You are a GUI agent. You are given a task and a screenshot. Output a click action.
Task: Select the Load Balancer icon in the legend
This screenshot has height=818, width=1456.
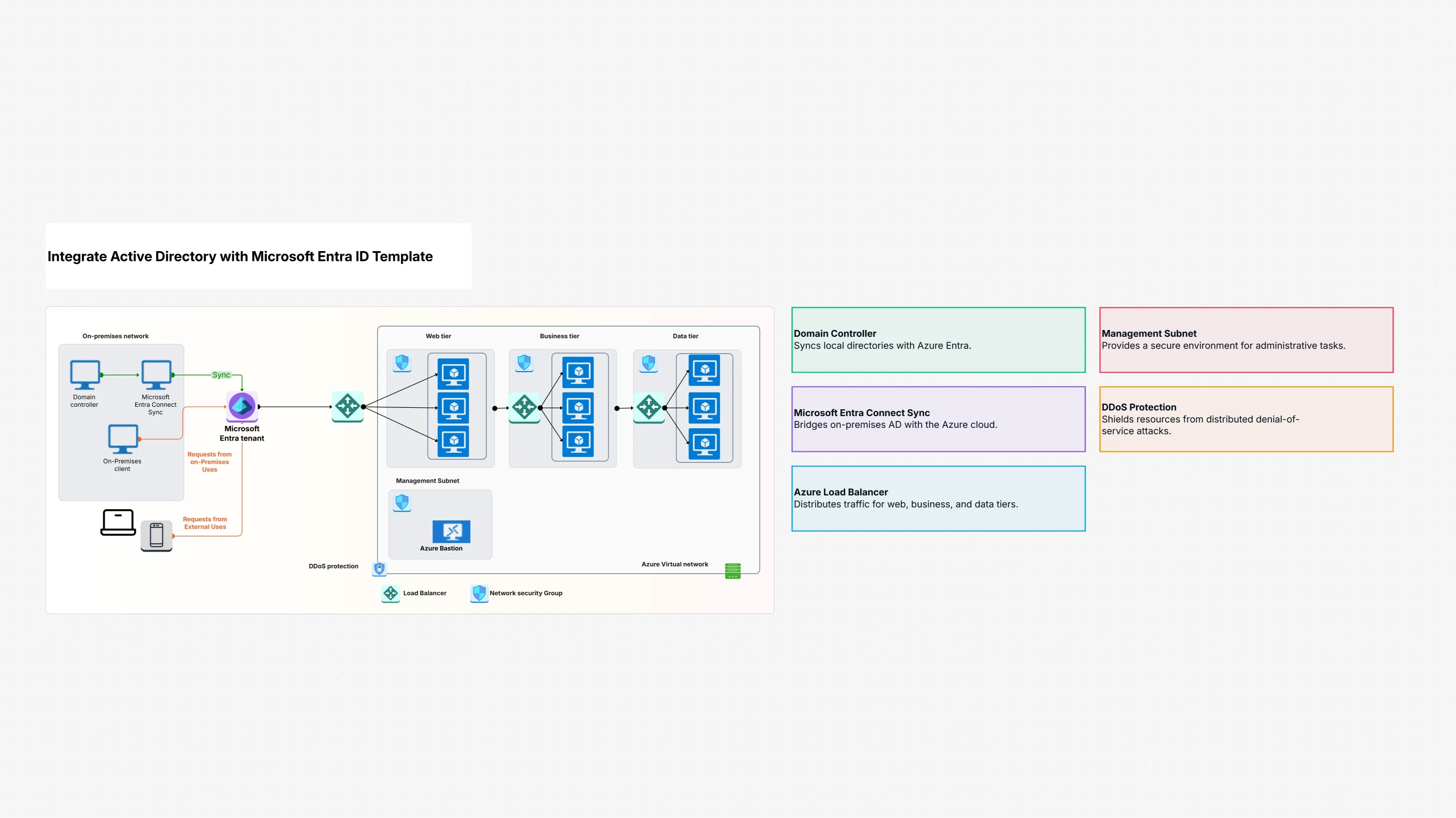pos(390,593)
